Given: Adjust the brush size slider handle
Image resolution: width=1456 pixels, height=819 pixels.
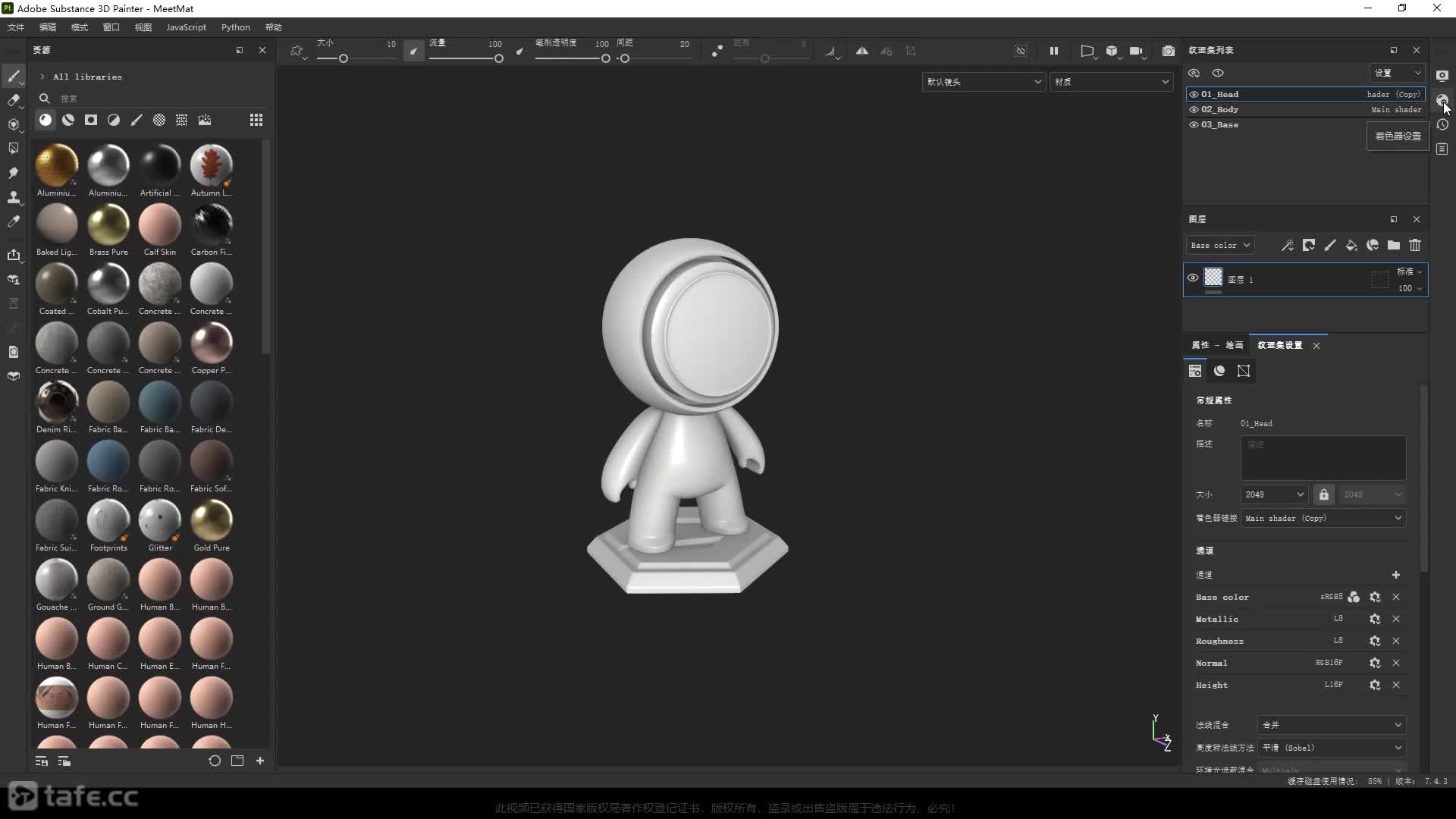Looking at the screenshot, I should pyautogui.click(x=344, y=58).
